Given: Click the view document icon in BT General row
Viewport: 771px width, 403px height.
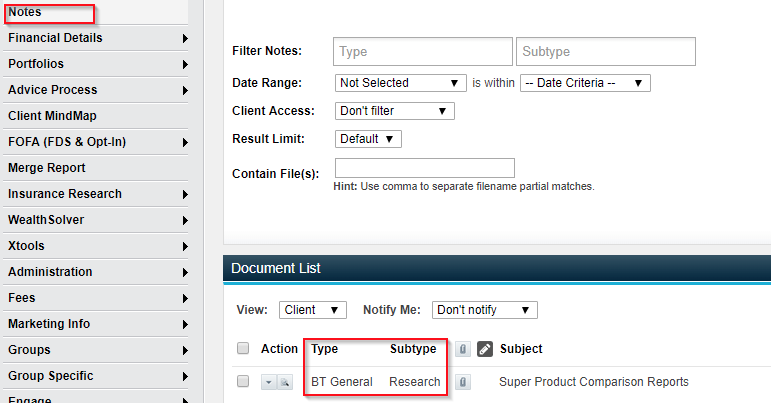Looking at the screenshot, I should pos(285,382).
